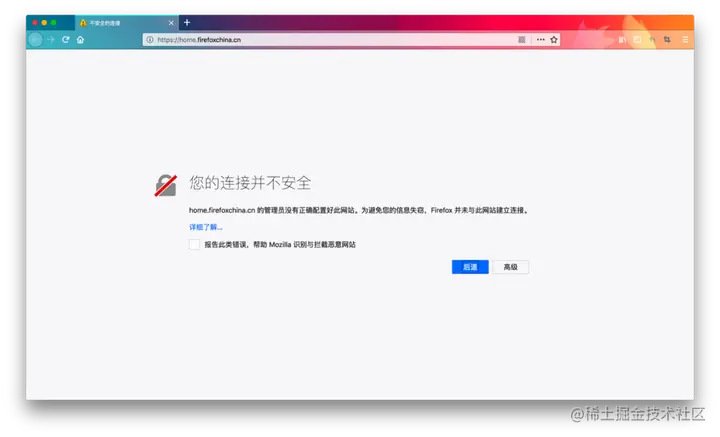Viewport: 720px width, 437px height.
Task: Click the home.firefoxchina.cn error description text
Action: tap(359, 210)
